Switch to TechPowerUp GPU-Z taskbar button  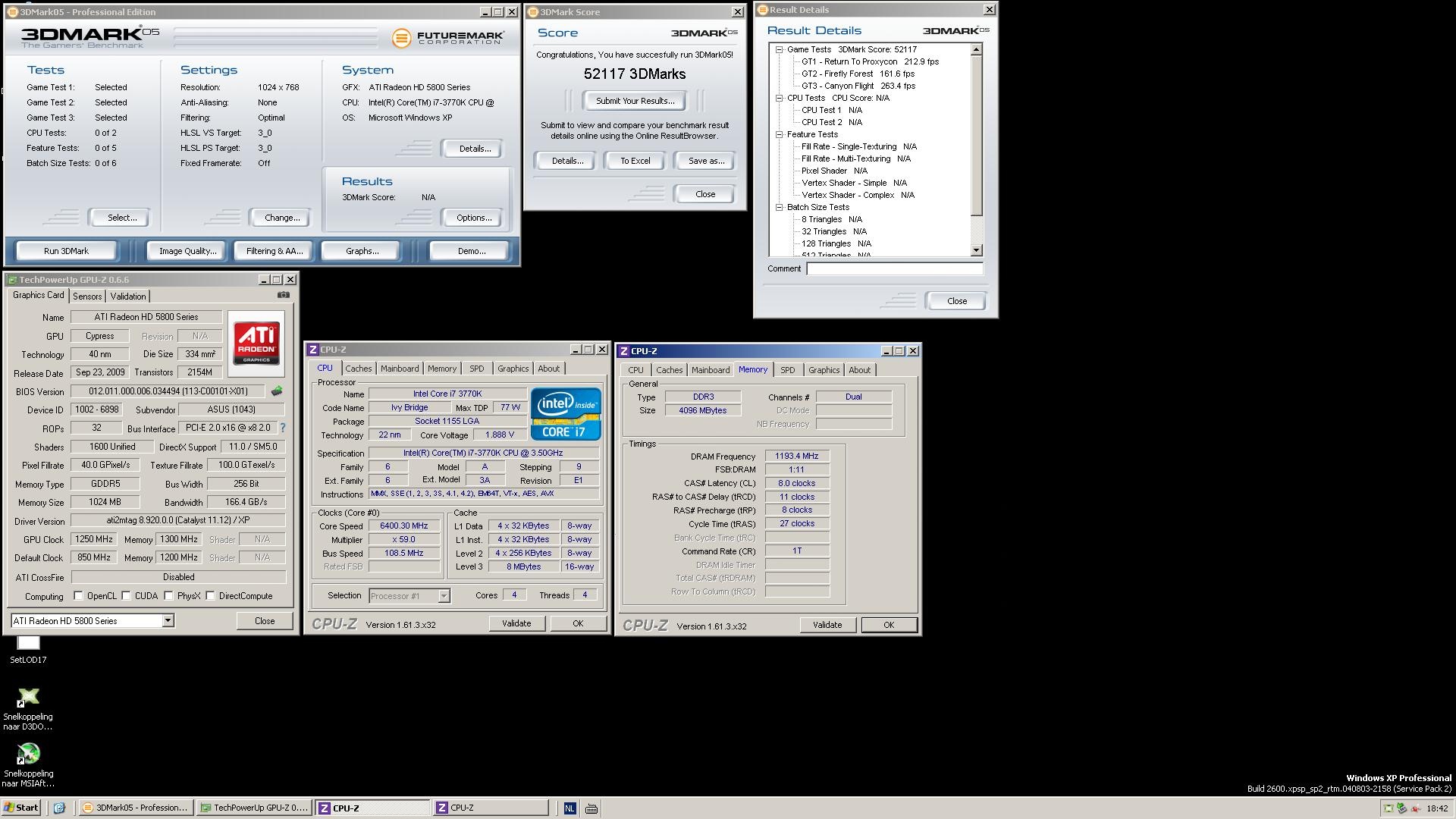coord(254,808)
